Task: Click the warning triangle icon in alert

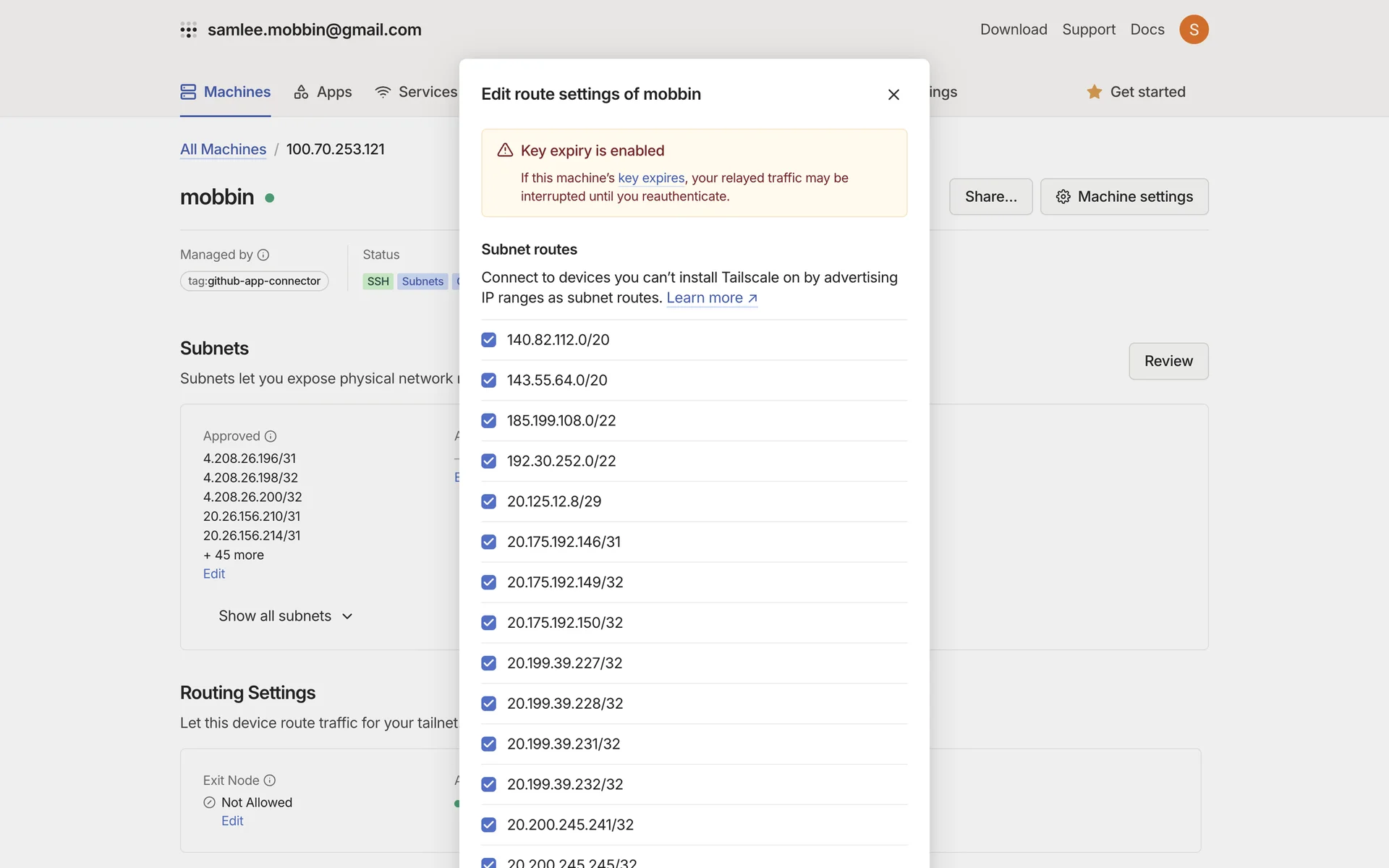Action: click(x=505, y=150)
